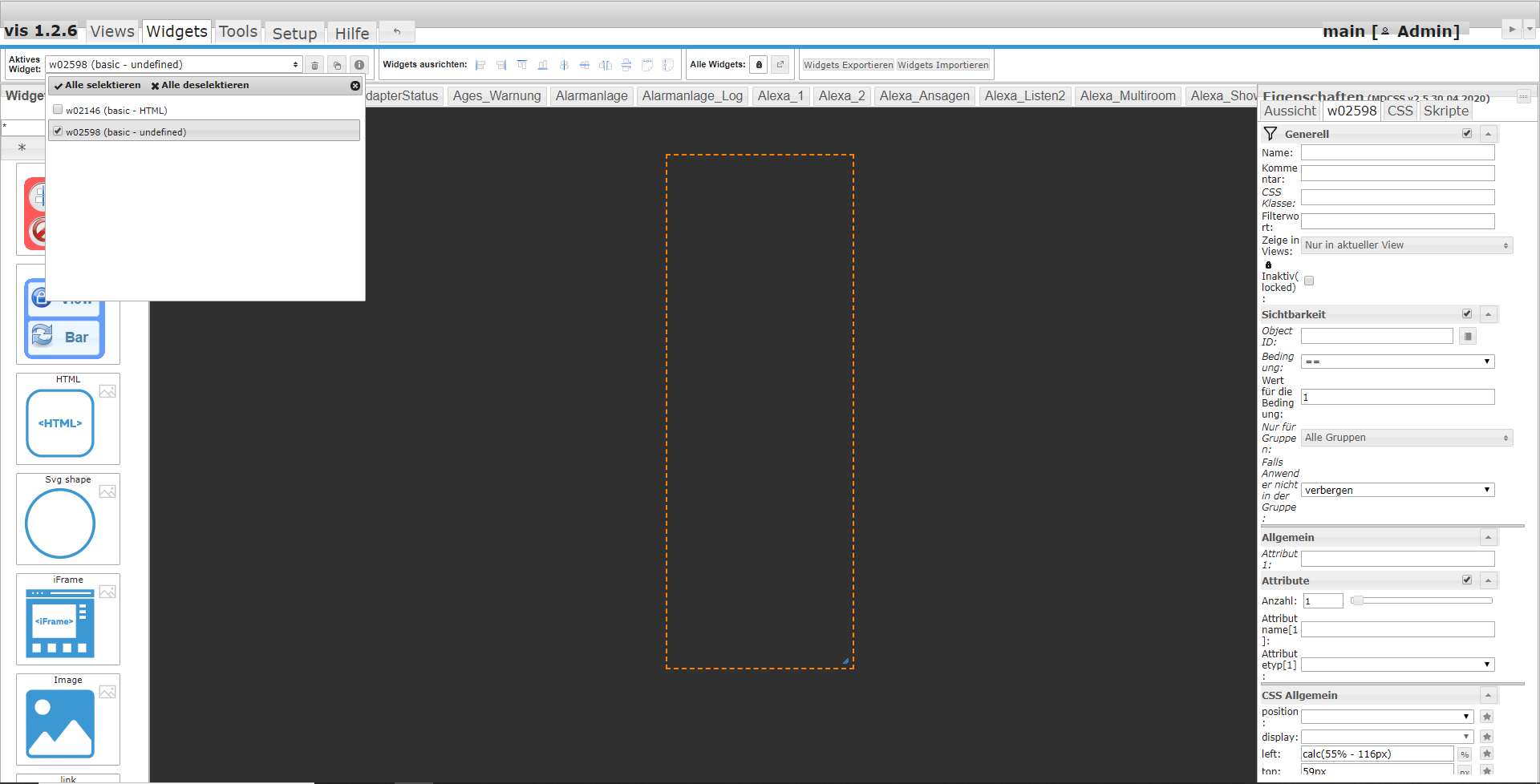
Task: Click Alle deselektieren
Action: 200,85
